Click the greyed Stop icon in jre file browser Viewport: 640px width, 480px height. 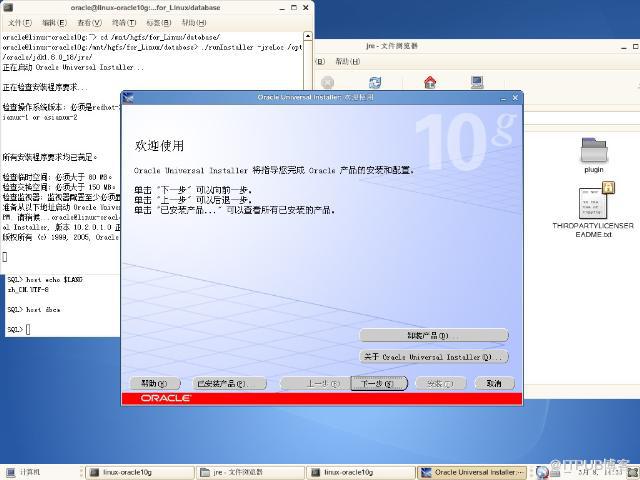pos(327,82)
